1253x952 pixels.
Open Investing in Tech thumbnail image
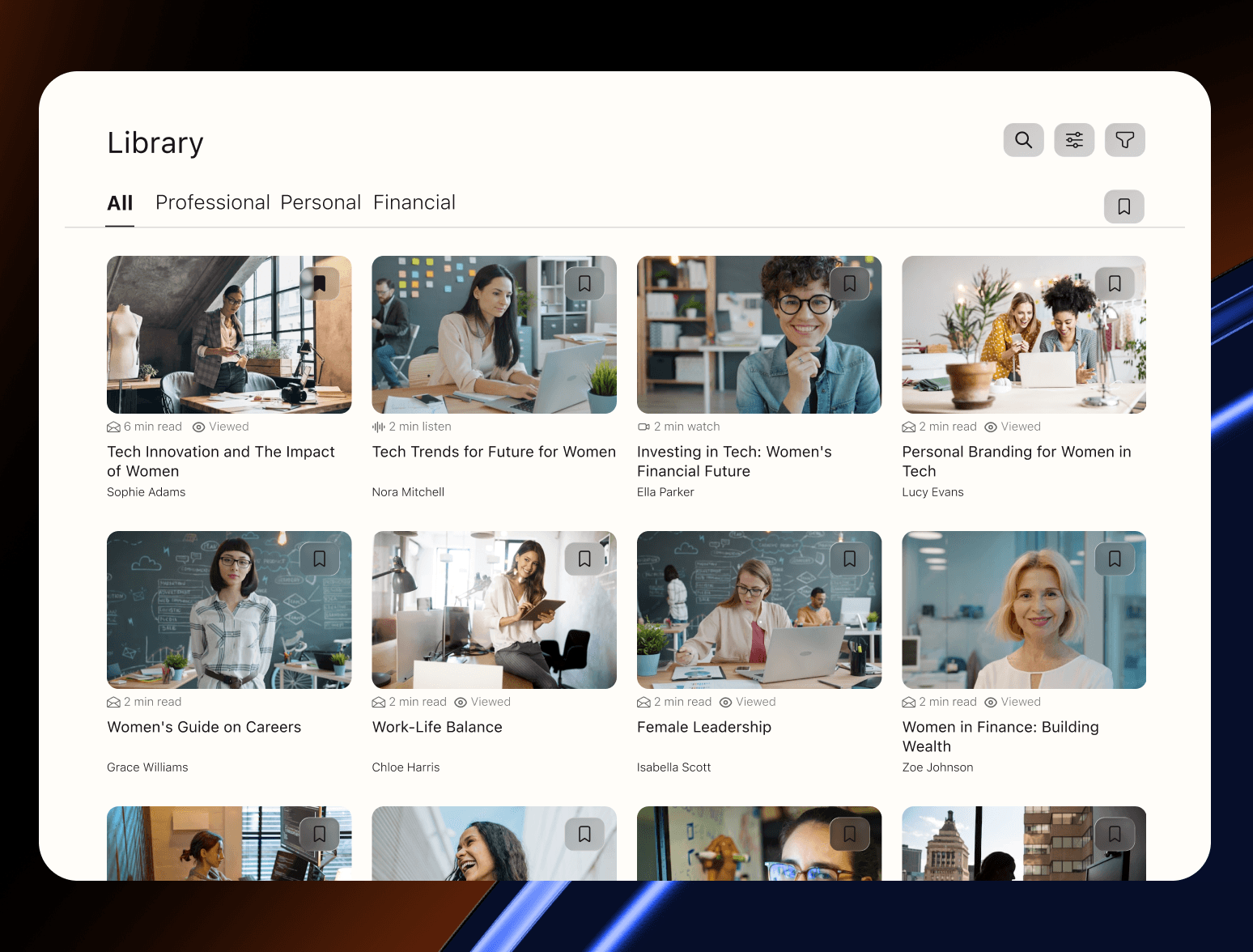pyautogui.click(x=759, y=334)
